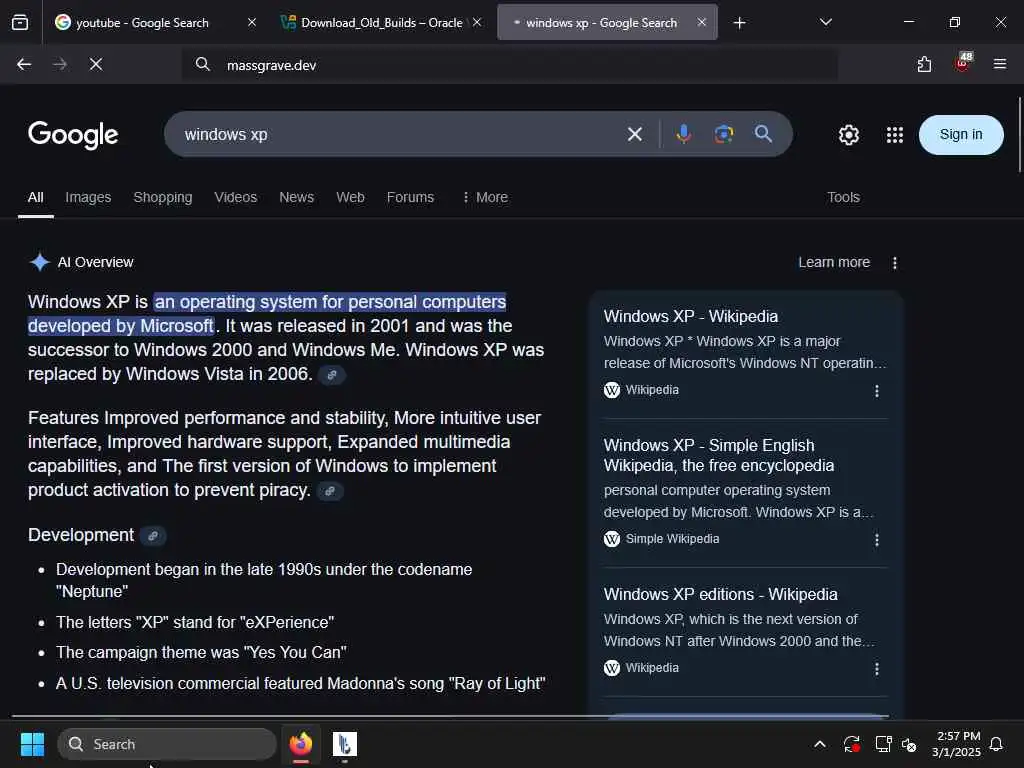Screen dimensions: 1024x768
Task: Click the Google logo
Action: [73, 135]
